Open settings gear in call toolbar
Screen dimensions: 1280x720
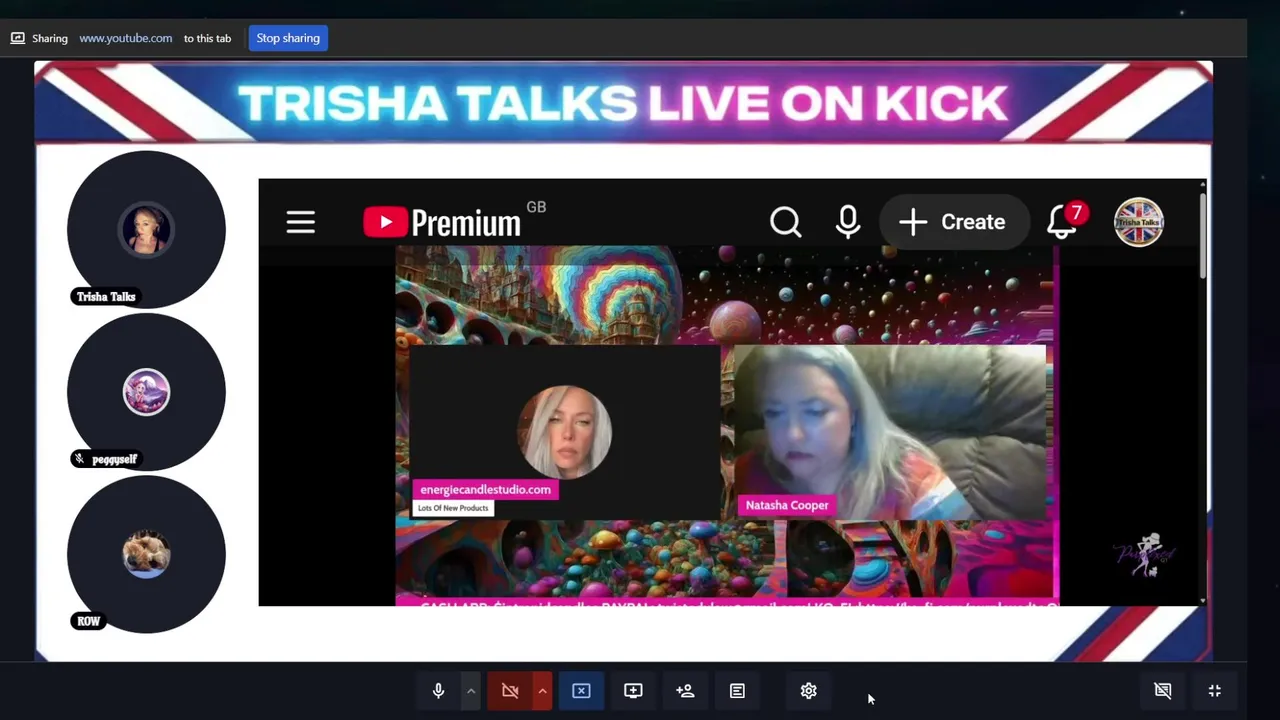809,691
